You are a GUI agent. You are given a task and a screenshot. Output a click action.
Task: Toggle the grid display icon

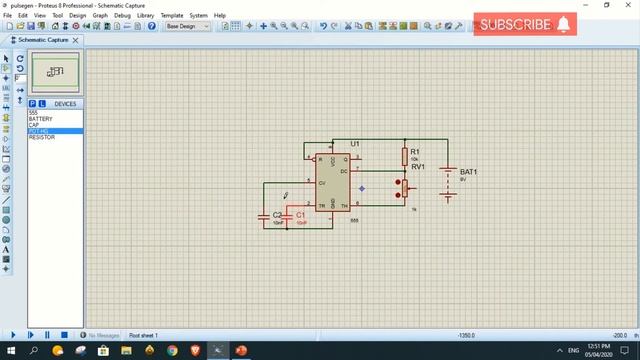pos(236,26)
